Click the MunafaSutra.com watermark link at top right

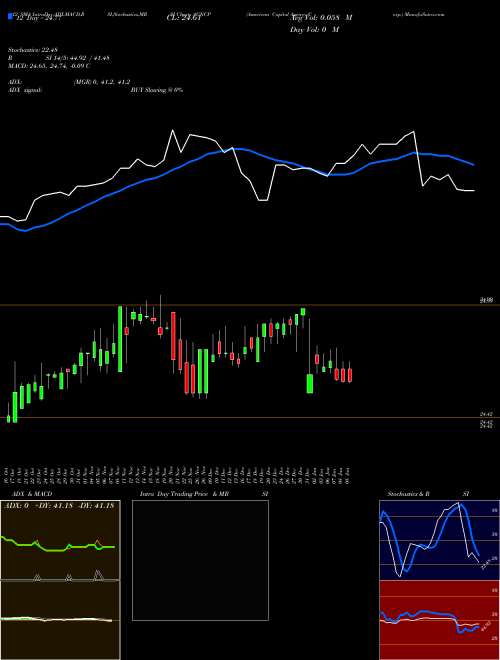(420, 14)
